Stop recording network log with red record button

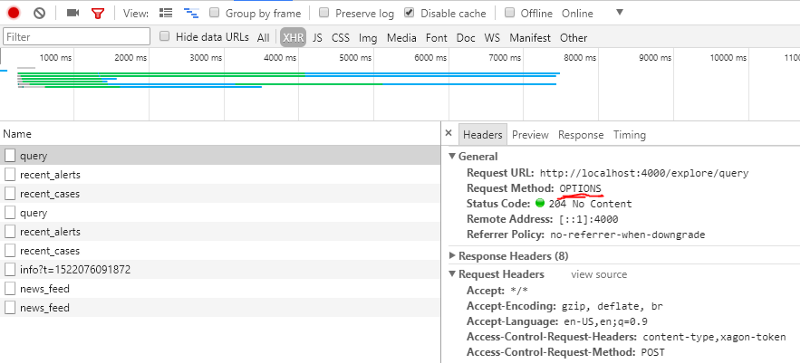(x=13, y=13)
